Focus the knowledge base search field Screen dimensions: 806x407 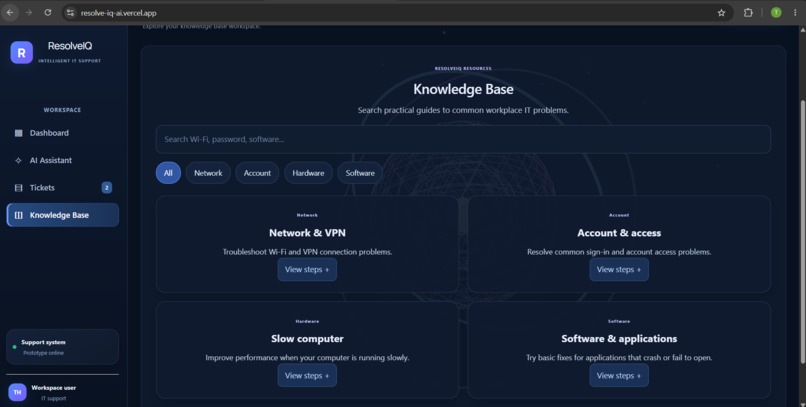pyautogui.click(x=463, y=139)
